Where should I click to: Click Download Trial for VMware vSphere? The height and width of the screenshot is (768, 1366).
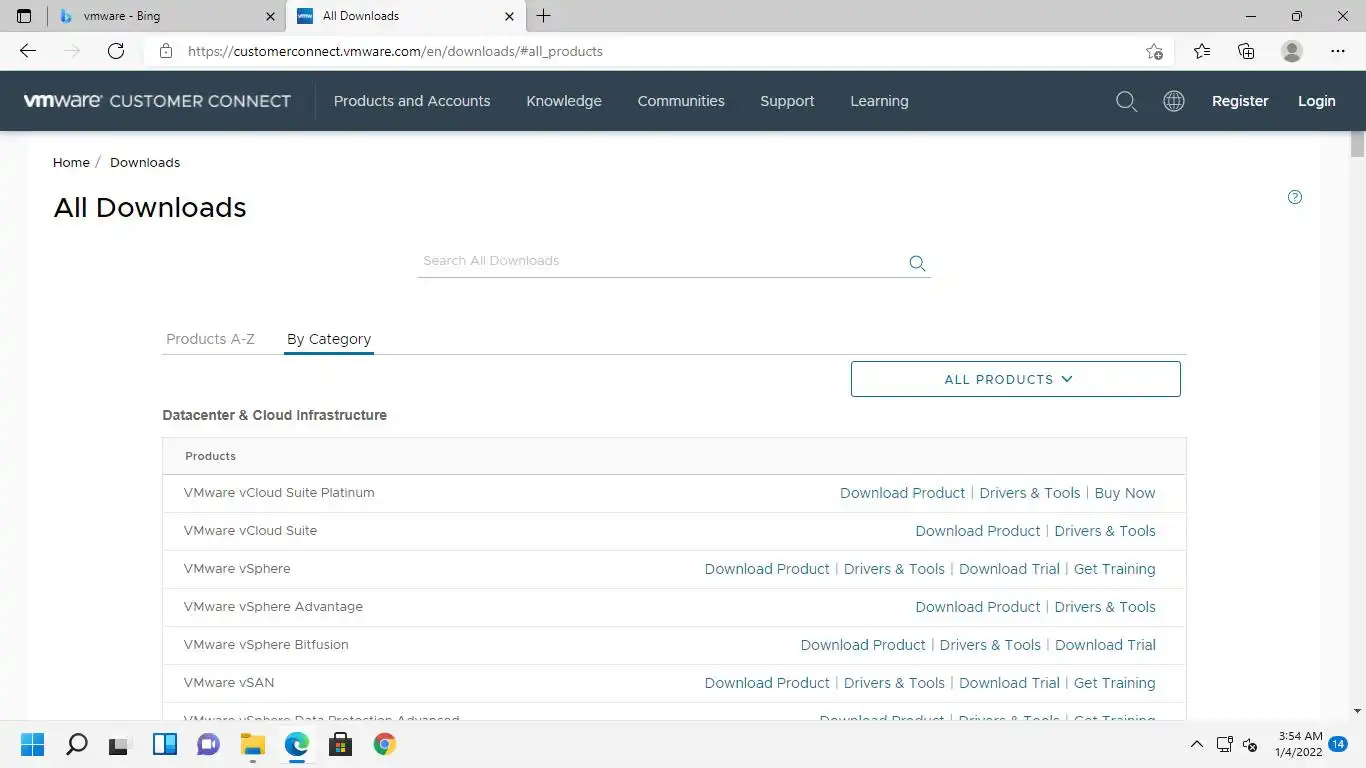tap(1009, 569)
